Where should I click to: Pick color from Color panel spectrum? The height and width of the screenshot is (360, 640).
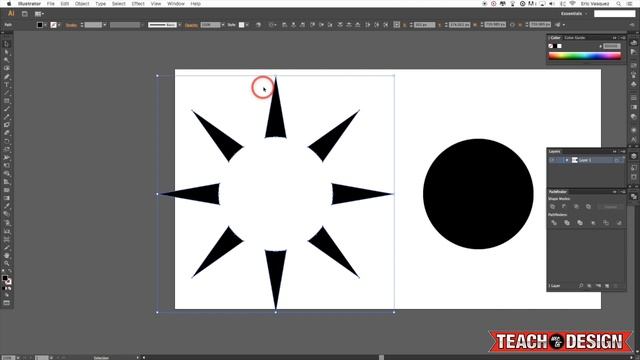pyautogui.click(x=585, y=56)
